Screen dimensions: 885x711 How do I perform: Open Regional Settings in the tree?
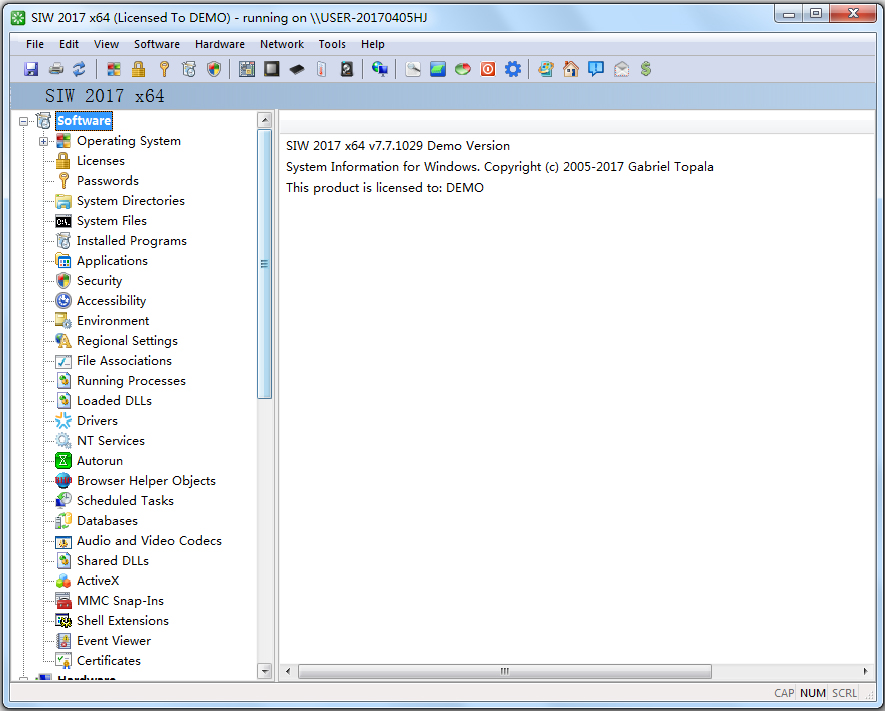point(127,341)
